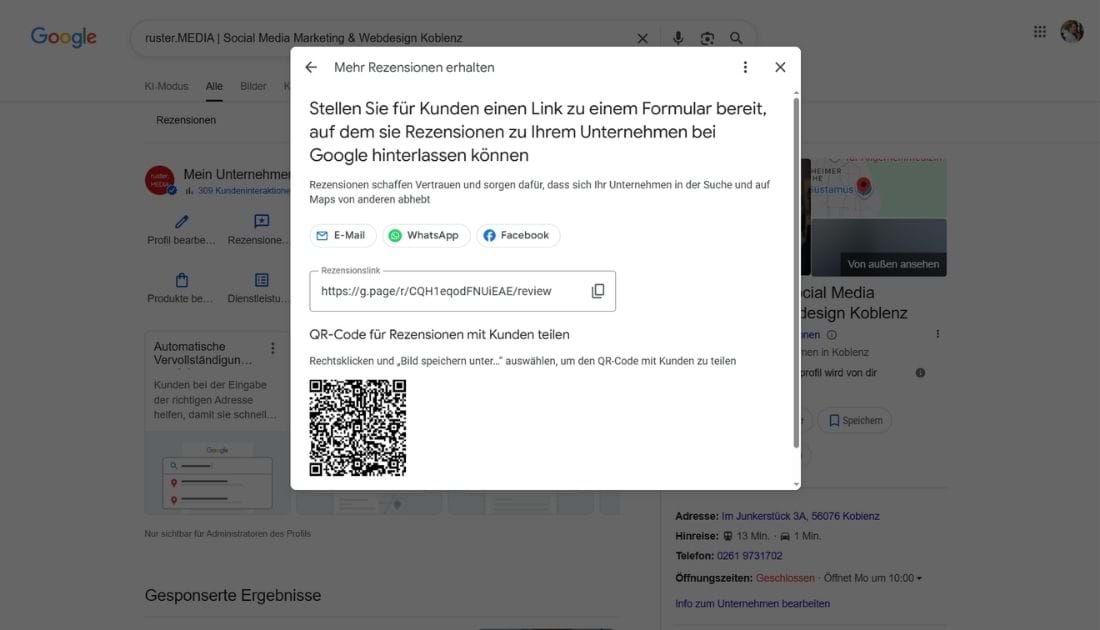The width and height of the screenshot is (1100, 630).
Task: Open options of Automatische Vervollständigung card
Action: click(273, 348)
